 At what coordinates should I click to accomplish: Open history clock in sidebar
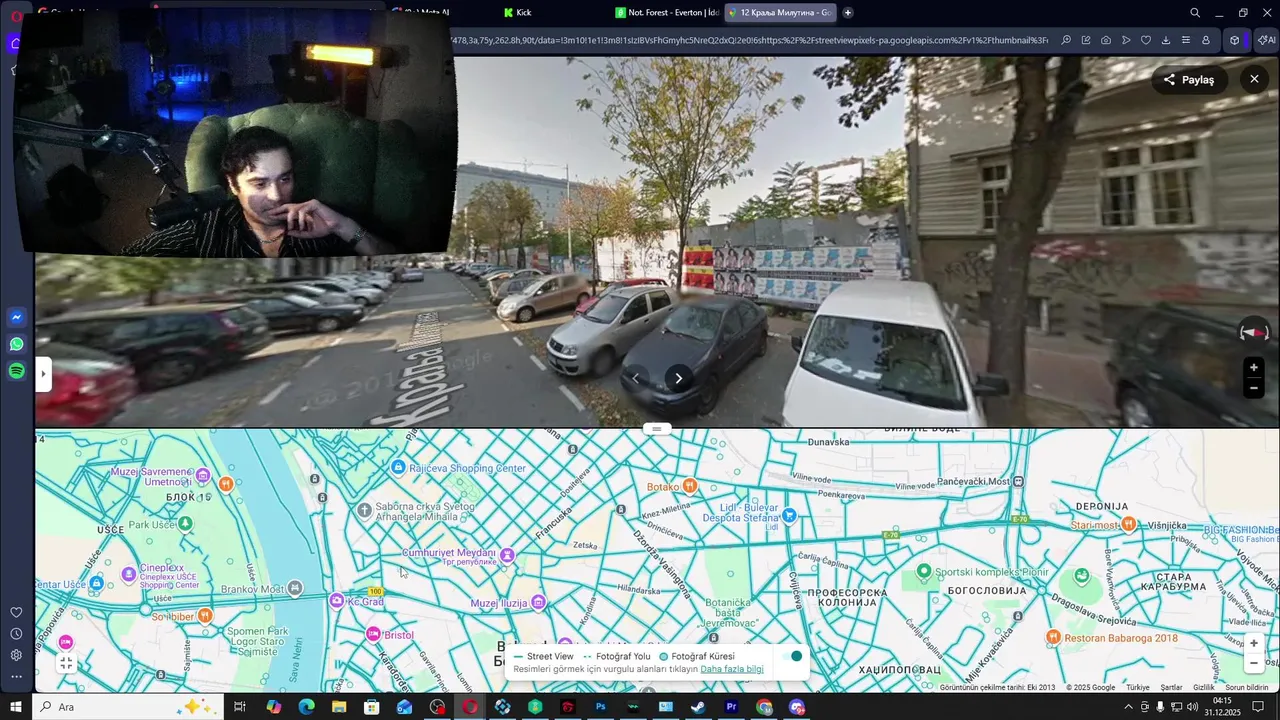tap(16, 634)
